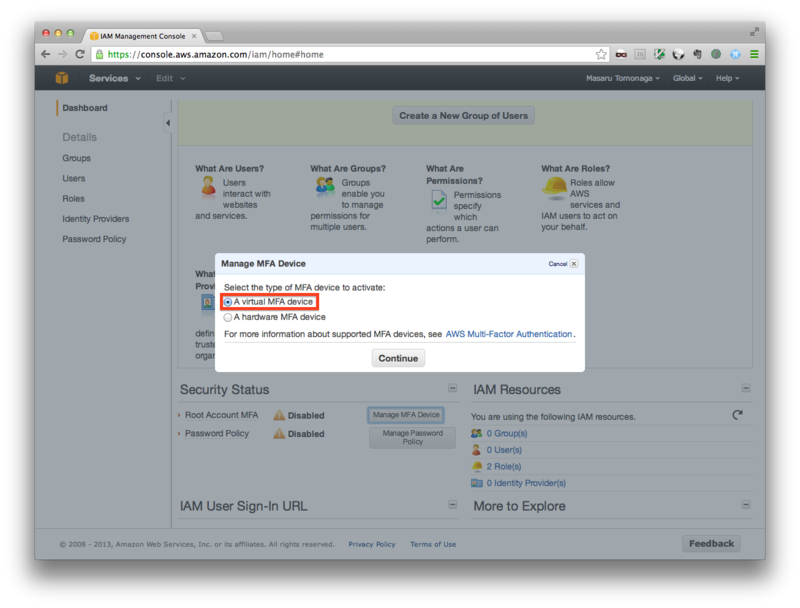800x608 pixels.
Task: Collapse the IAM User Sign-In URL section
Action: pyautogui.click(x=453, y=504)
